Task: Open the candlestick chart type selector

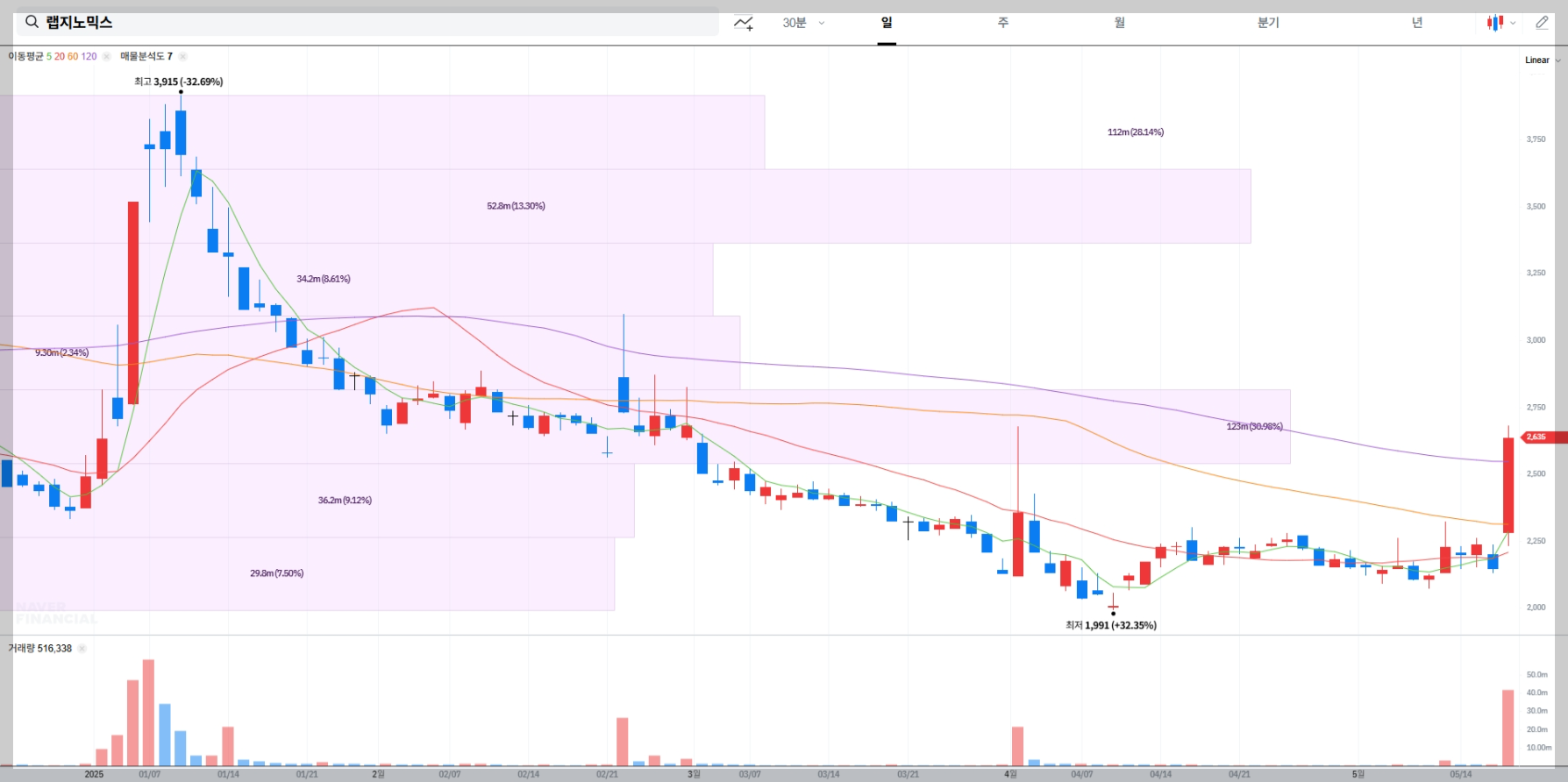Action: 1495,23
